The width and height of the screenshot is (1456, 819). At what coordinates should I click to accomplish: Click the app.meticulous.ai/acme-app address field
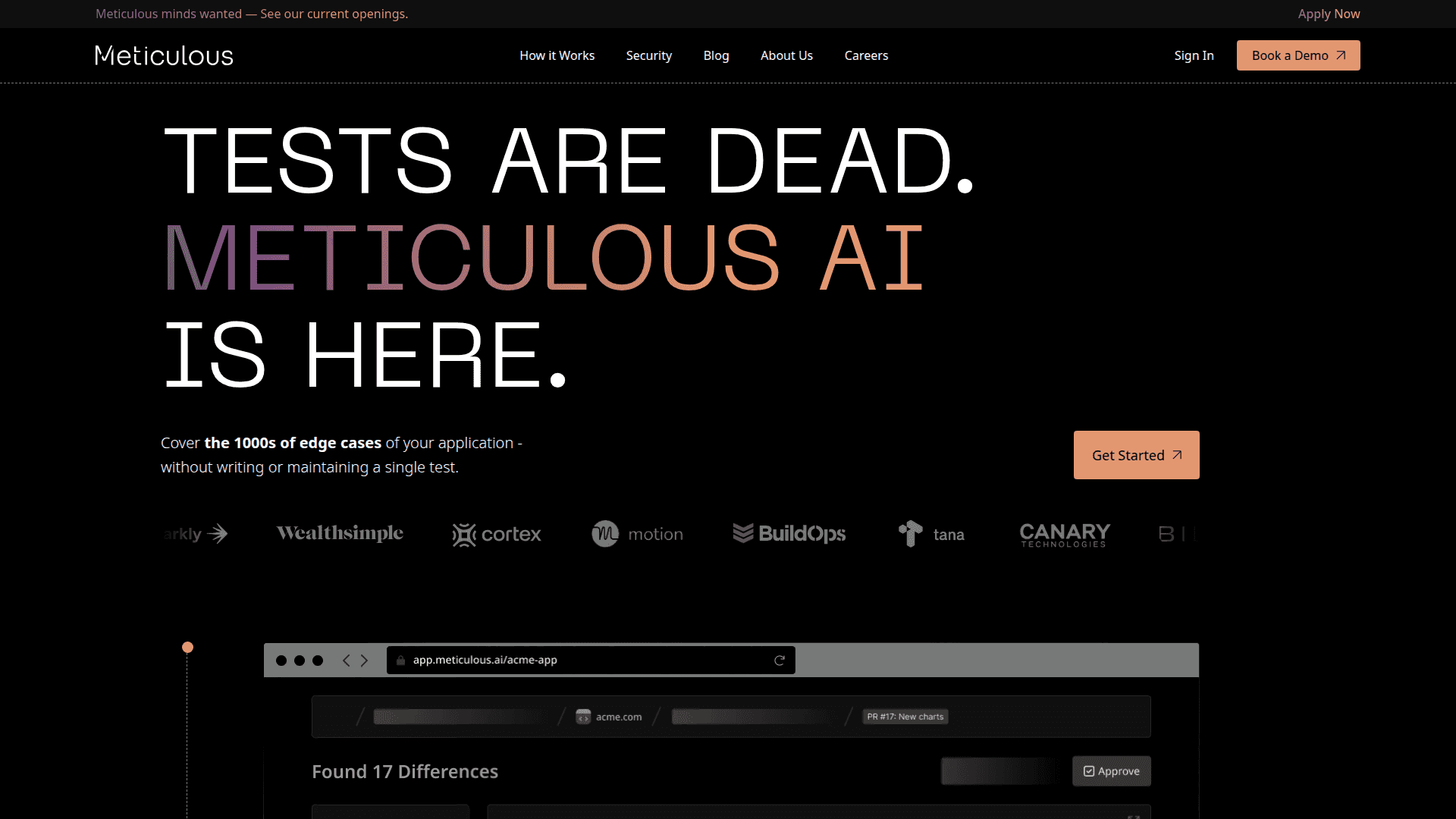tap(591, 660)
